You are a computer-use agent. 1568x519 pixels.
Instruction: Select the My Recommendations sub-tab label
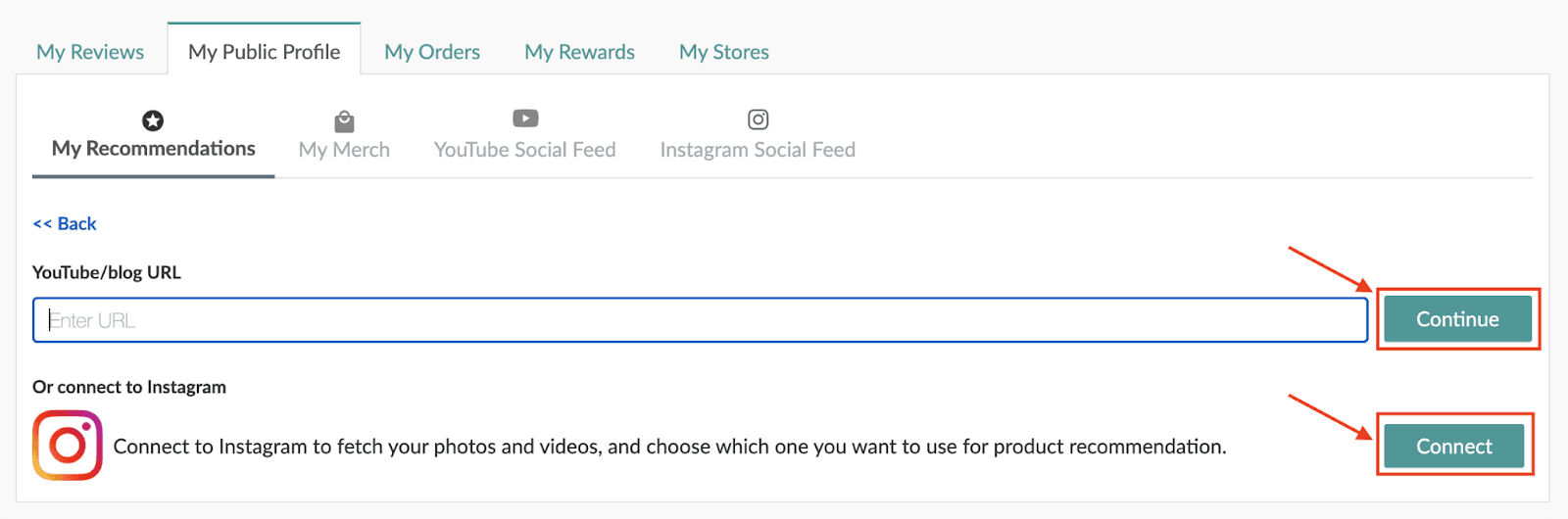(x=154, y=149)
